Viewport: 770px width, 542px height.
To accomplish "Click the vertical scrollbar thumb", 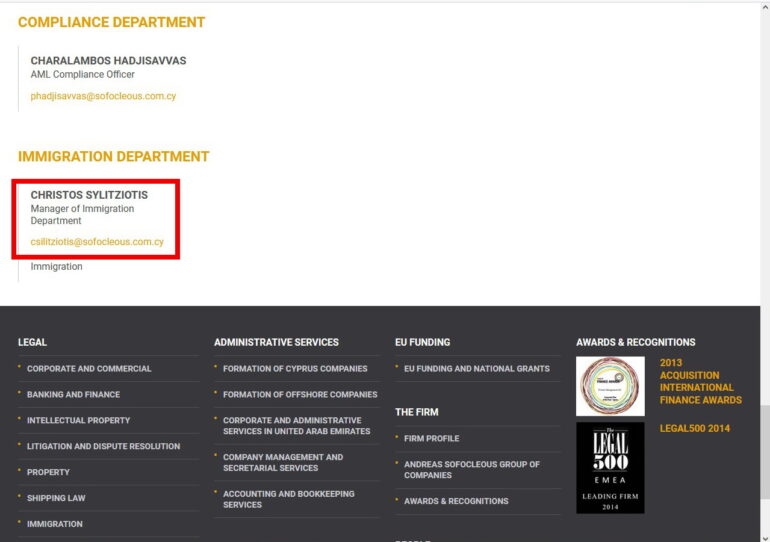I will (x=765, y=452).
